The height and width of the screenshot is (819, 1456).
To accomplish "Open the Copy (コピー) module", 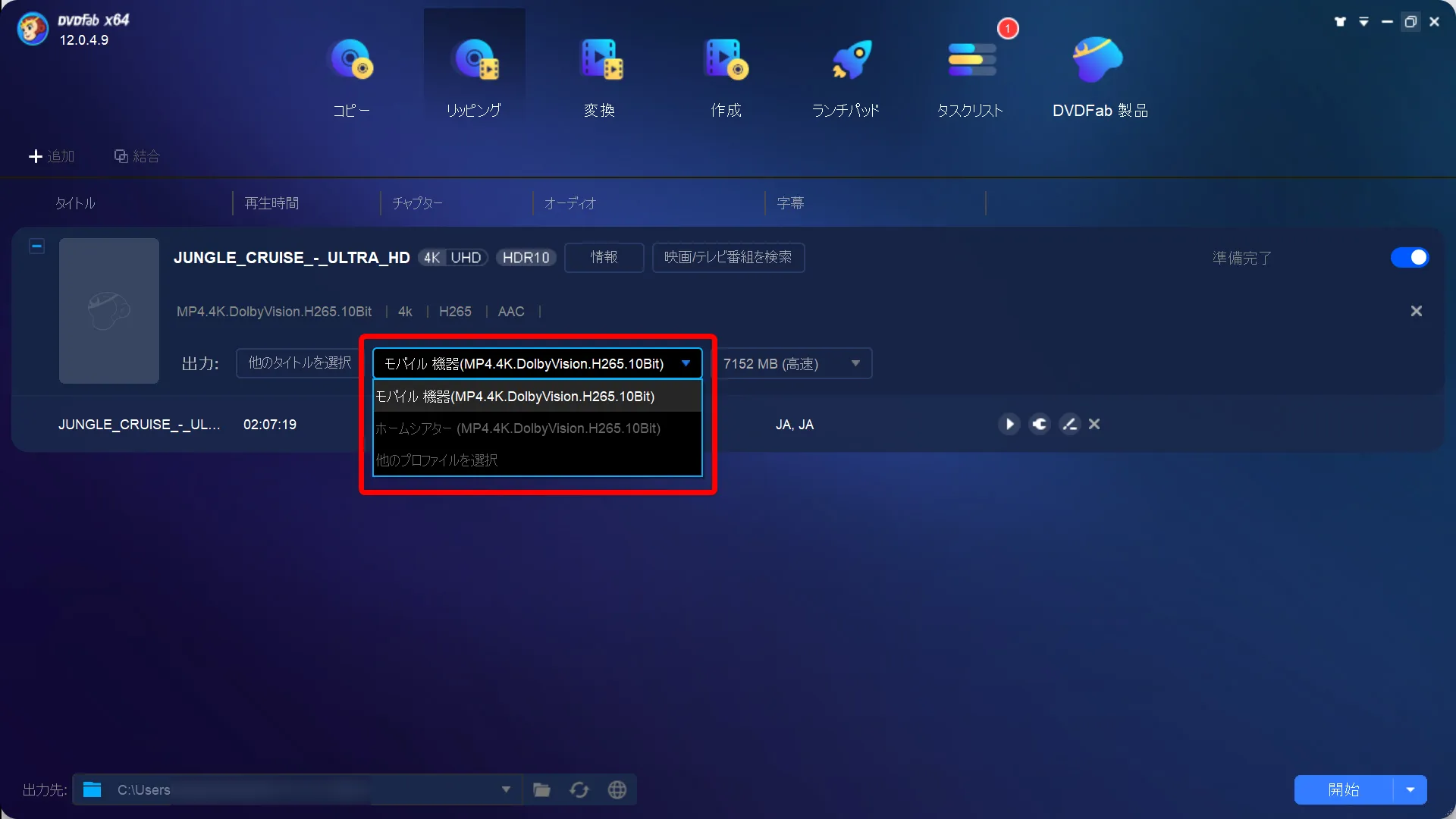I will [x=351, y=78].
